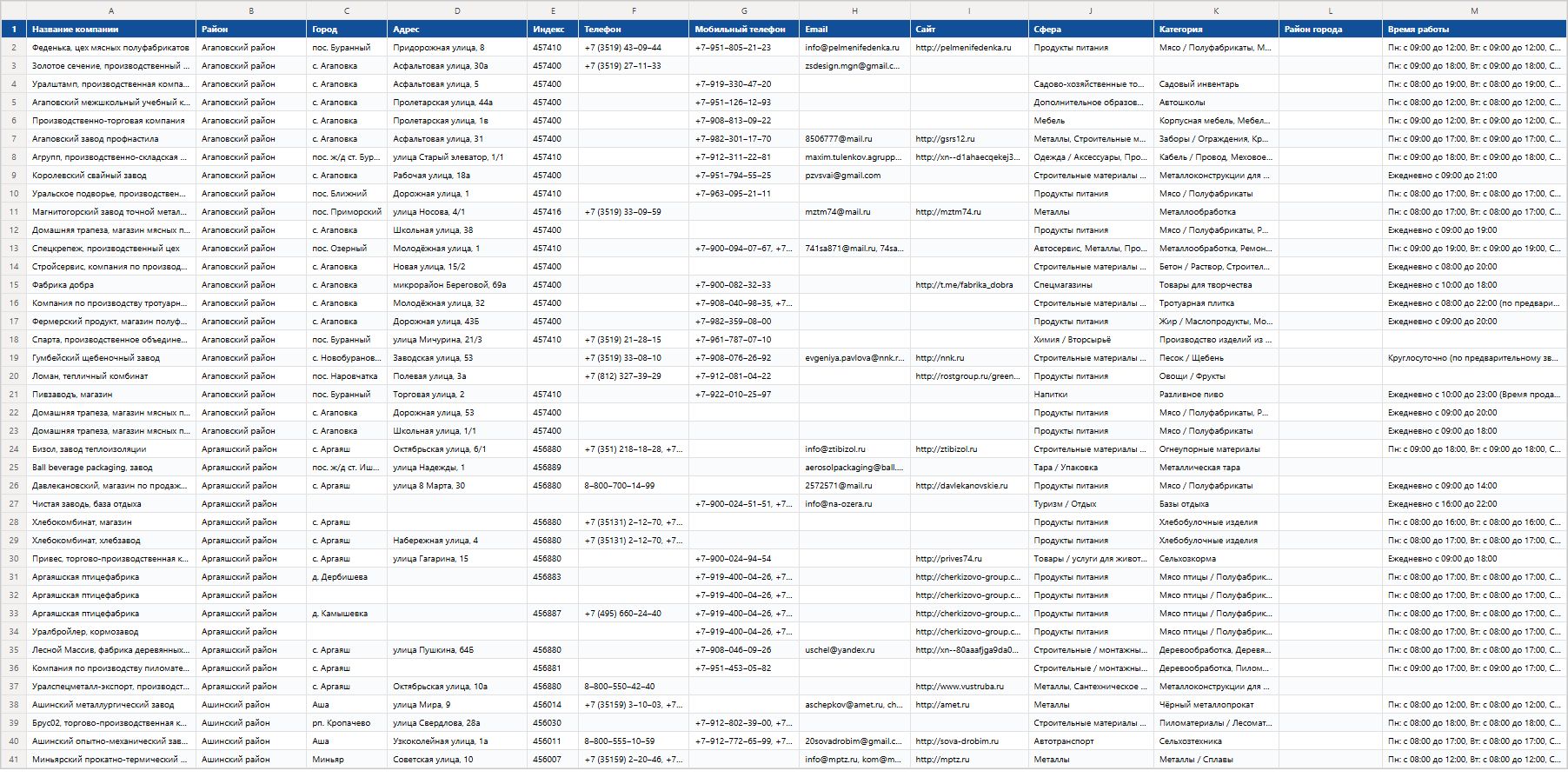1568x784 pixels.
Task: Click the 'Категория' header cell
Action: click(1216, 29)
